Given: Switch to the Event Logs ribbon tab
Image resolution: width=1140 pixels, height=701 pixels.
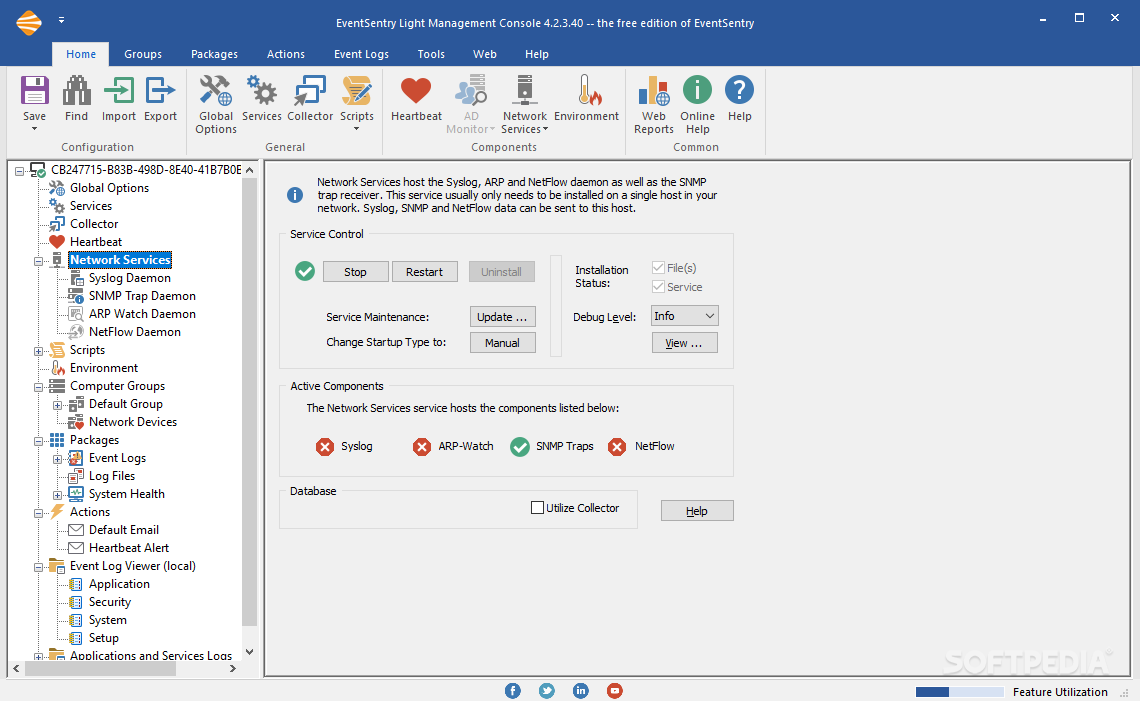Looking at the screenshot, I should (x=361, y=54).
